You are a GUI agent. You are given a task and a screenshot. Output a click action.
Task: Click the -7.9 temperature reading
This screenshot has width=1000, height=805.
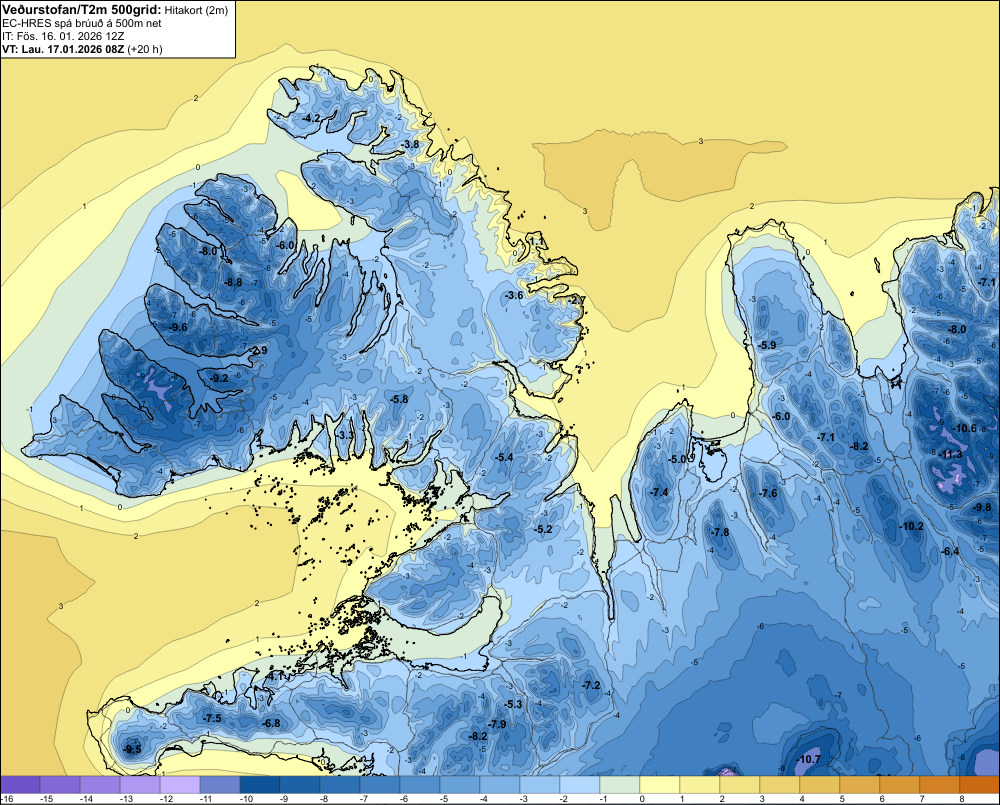pos(497,725)
